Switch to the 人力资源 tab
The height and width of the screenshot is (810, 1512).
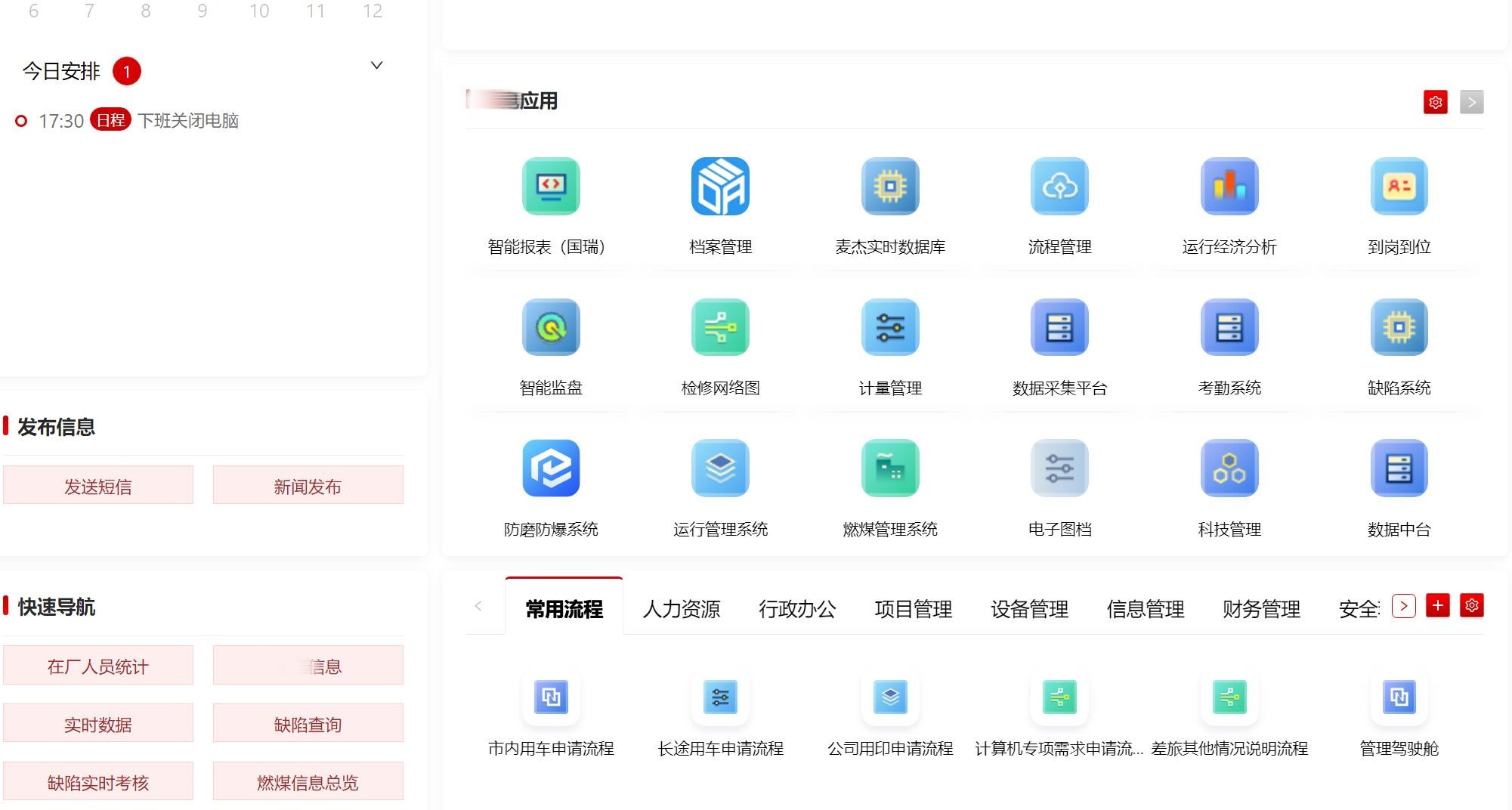(682, 610)
